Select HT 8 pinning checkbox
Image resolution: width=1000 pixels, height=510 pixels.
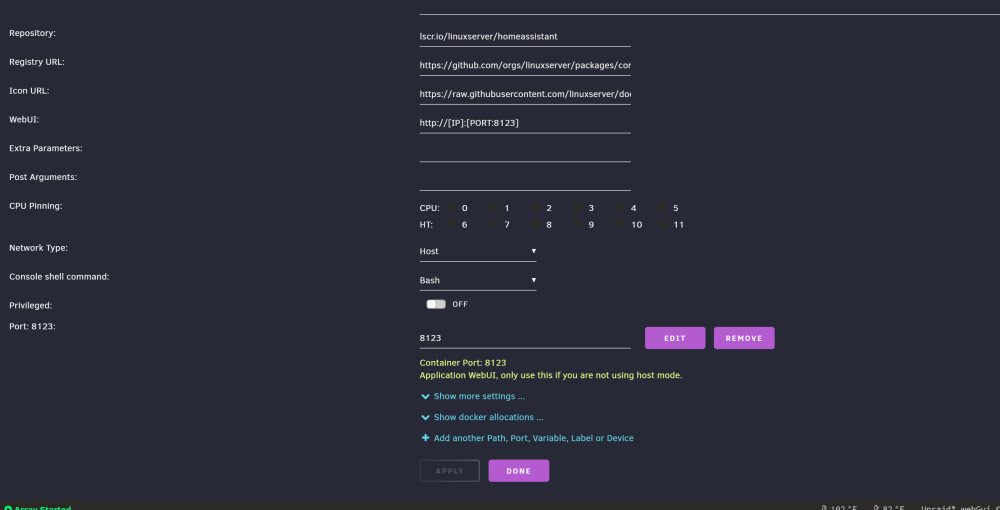click(536, 224)
